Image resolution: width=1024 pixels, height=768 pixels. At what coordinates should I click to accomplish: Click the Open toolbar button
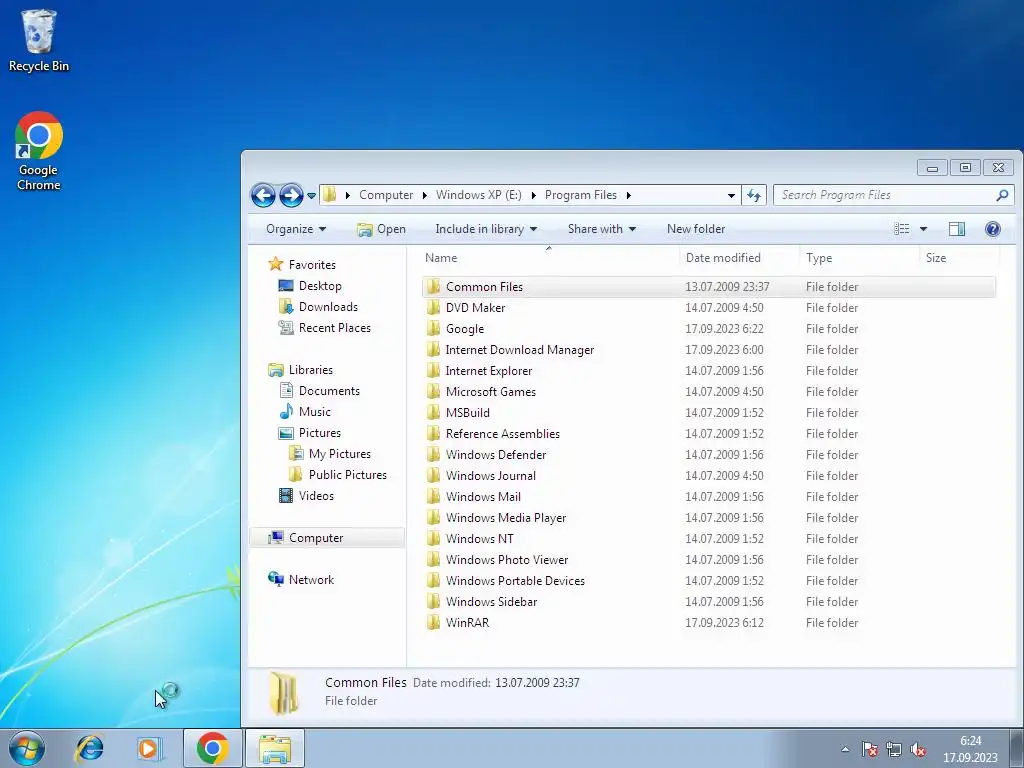tap(381, 229)
